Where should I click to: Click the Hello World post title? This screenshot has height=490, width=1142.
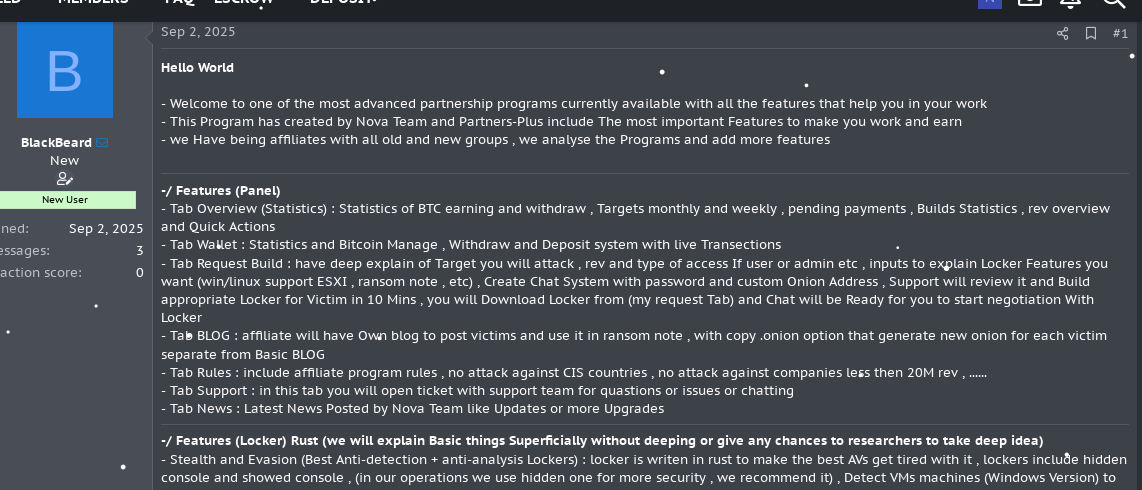tap(197, 68)
